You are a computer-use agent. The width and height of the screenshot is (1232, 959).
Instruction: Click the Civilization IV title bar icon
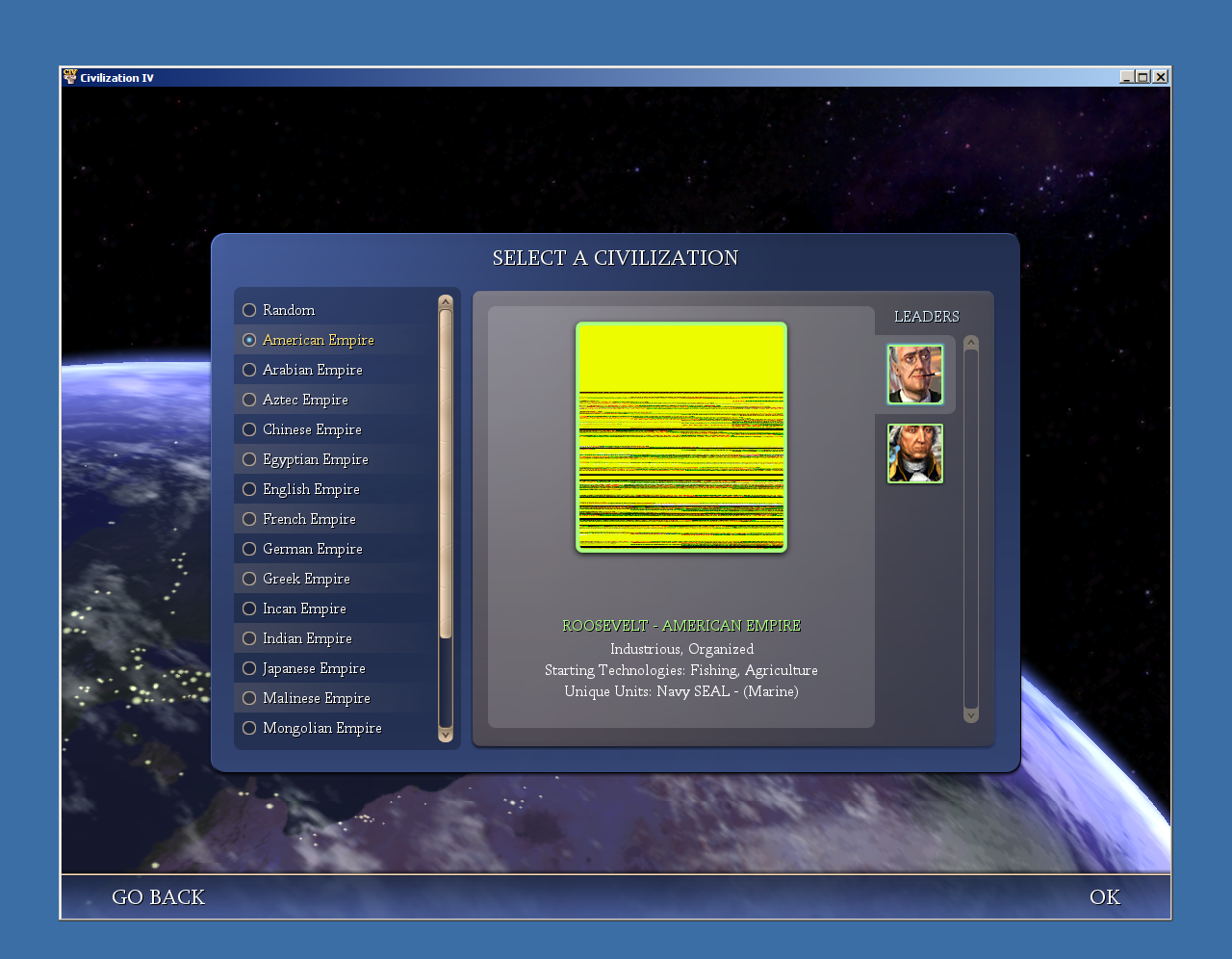69,77
